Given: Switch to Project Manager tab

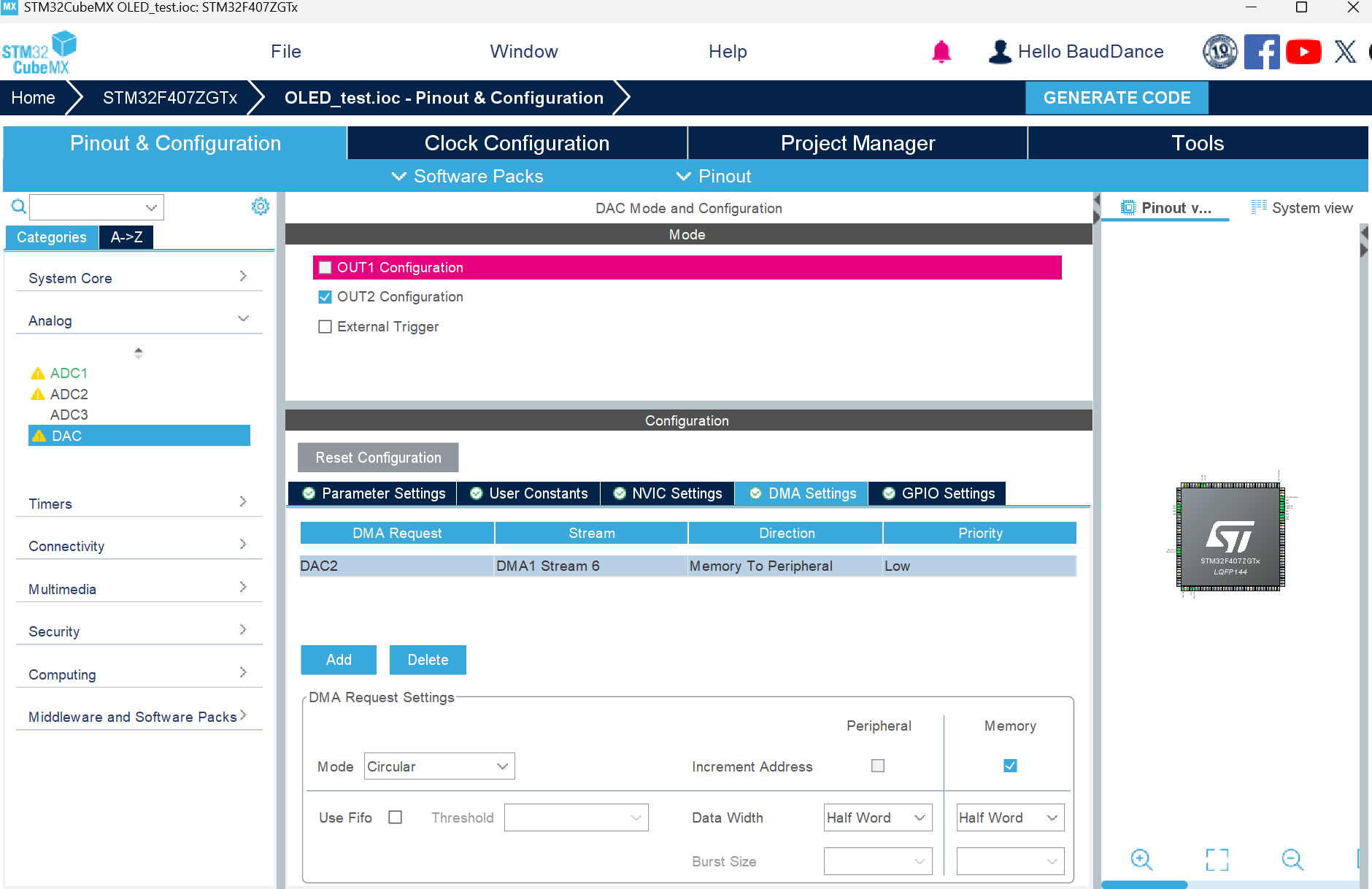Looking at the screenshot, I should coord(857,143).
